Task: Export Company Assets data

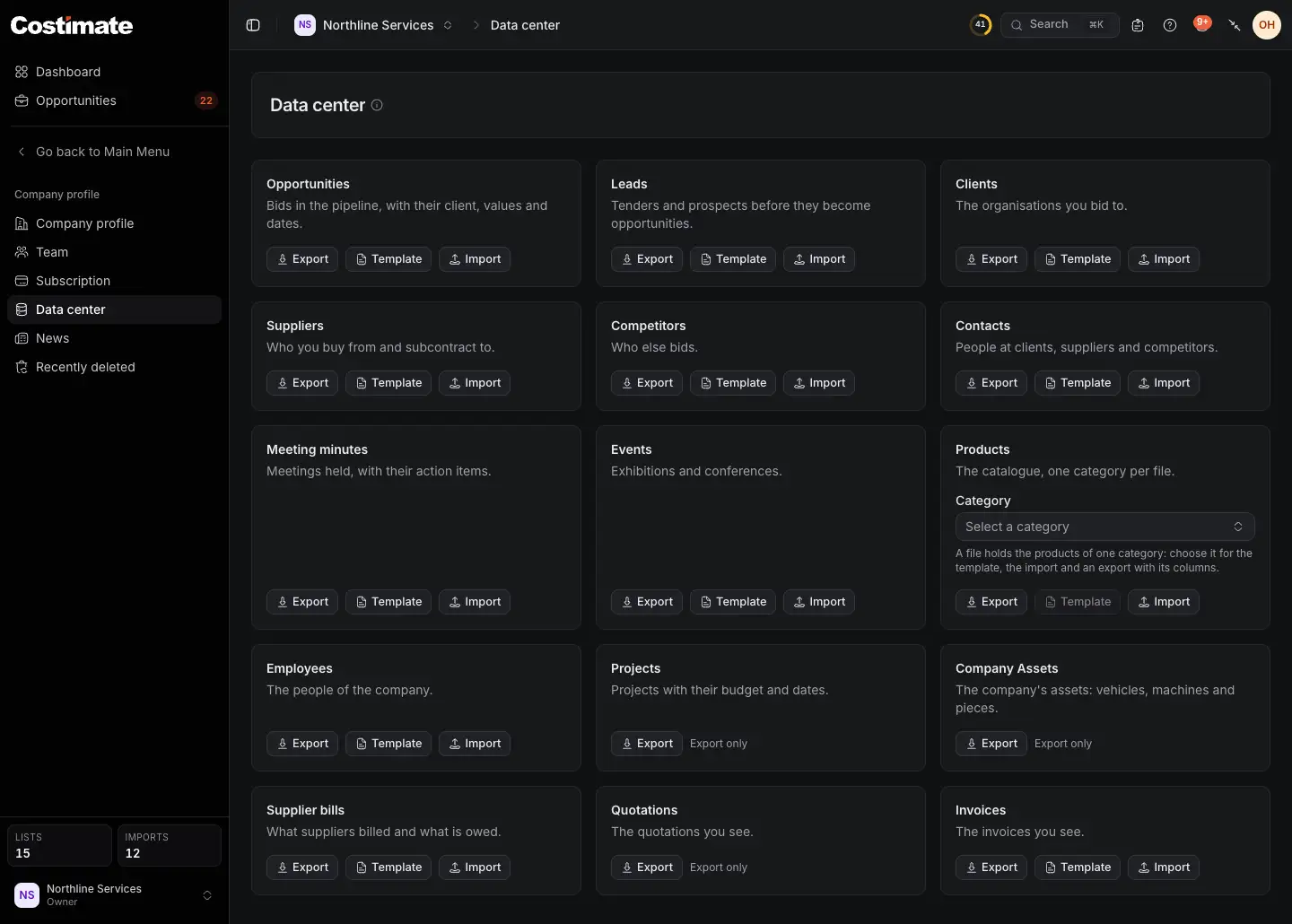Action: (x=991, y=744)
